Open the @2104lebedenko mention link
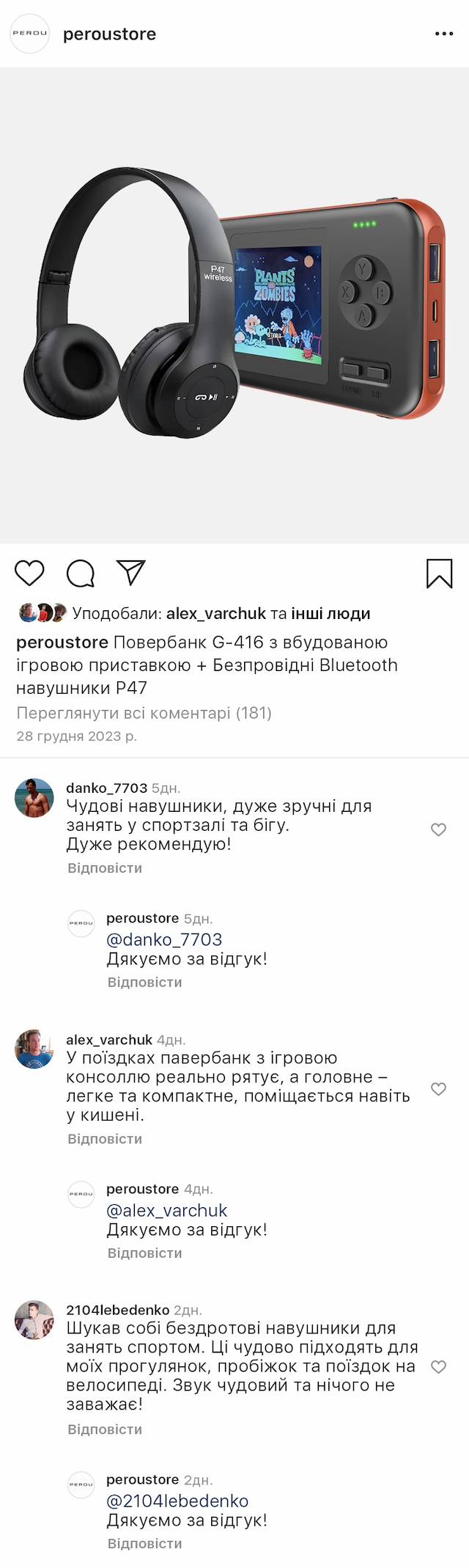The width and height of the screenshot is (469, 1568). pyautogui.click(x=177, y=1501)
